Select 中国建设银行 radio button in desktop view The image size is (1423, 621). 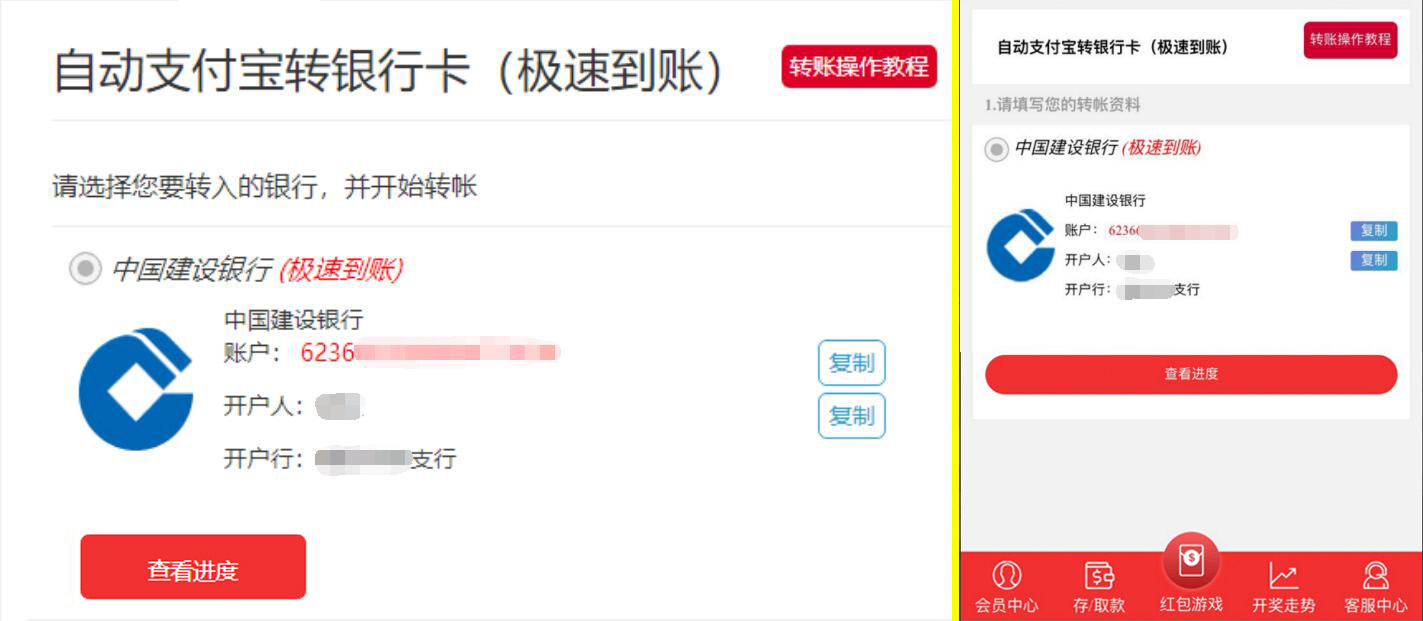tap(85, 269)
